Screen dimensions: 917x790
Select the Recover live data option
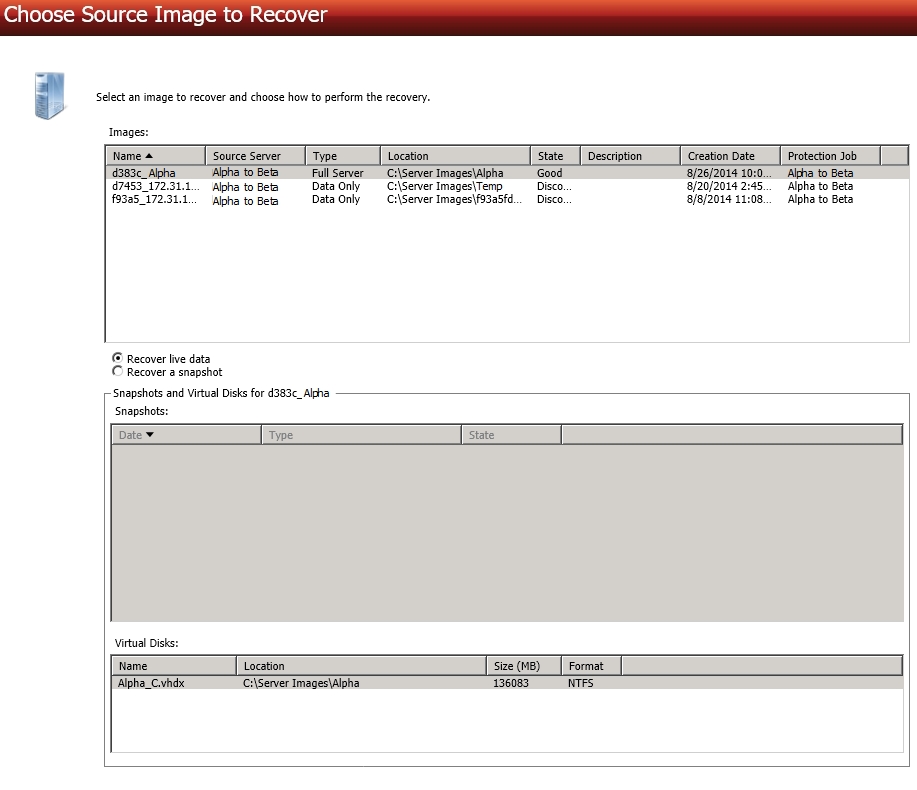tap(118, 358)
